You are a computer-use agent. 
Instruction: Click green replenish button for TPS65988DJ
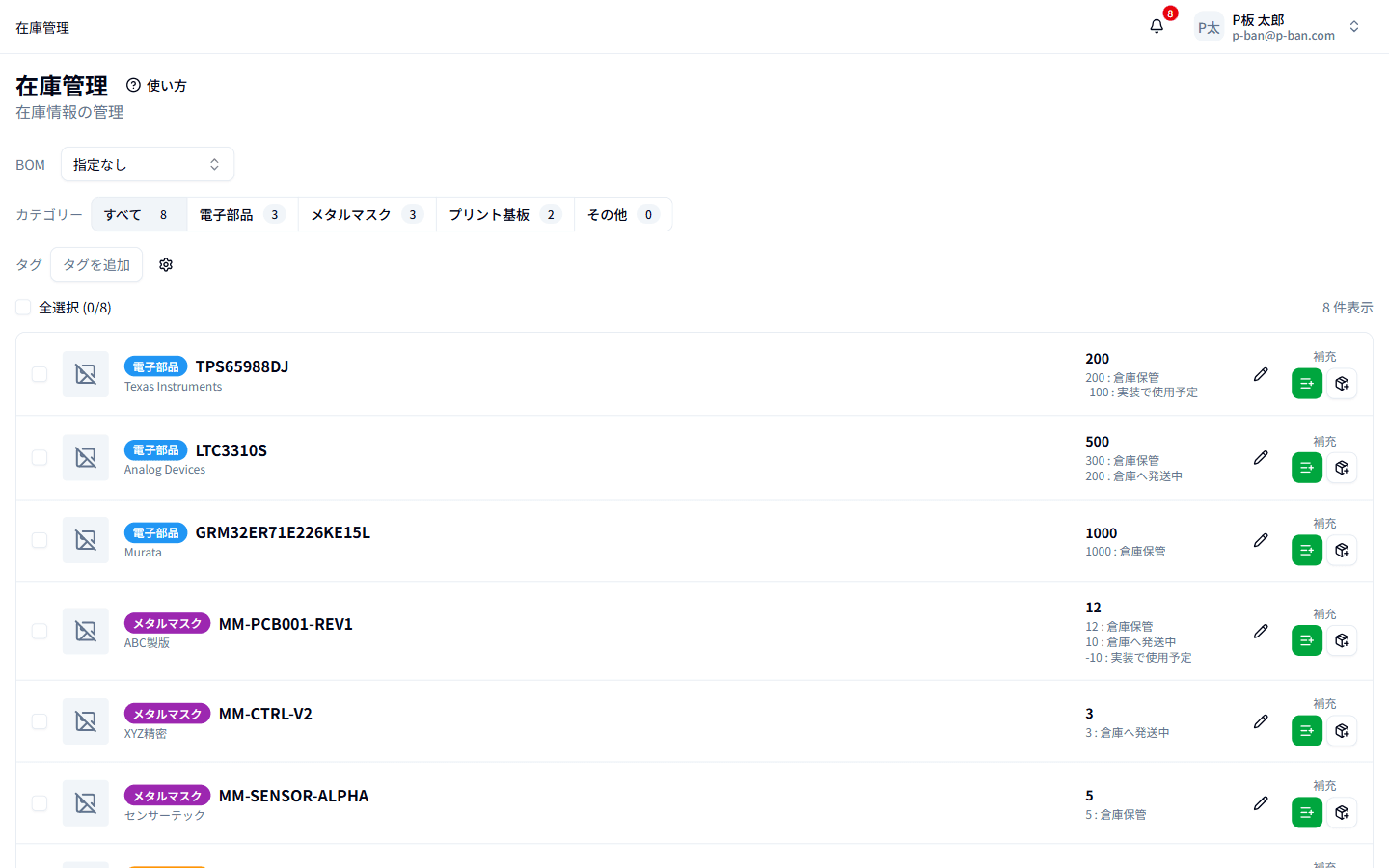coord(1307,384)
